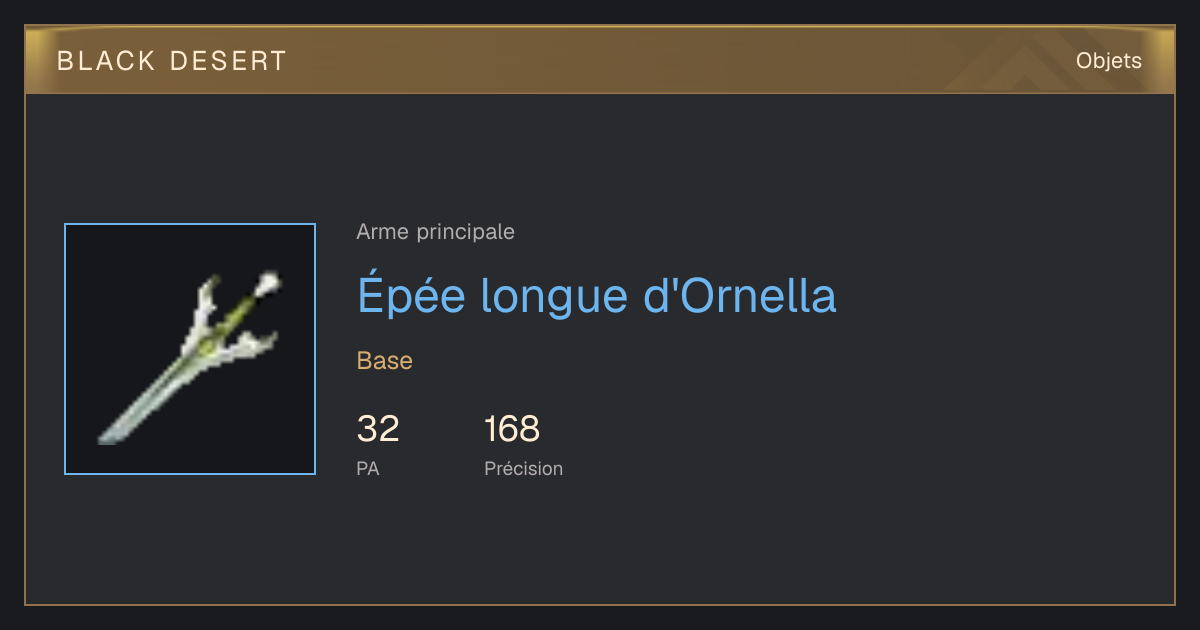Click the sword's blade tip in the icon

[107, 436]
